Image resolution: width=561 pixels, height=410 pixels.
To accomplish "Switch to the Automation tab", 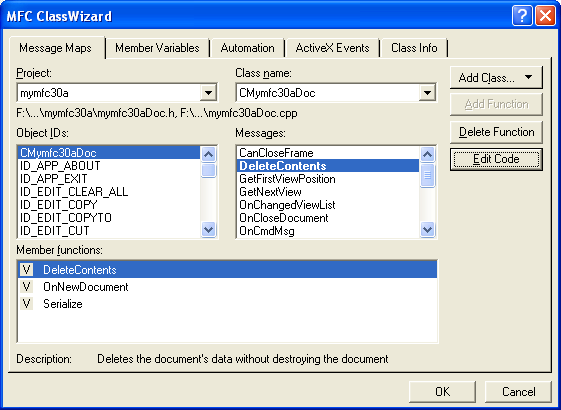I will pos(247,48).
